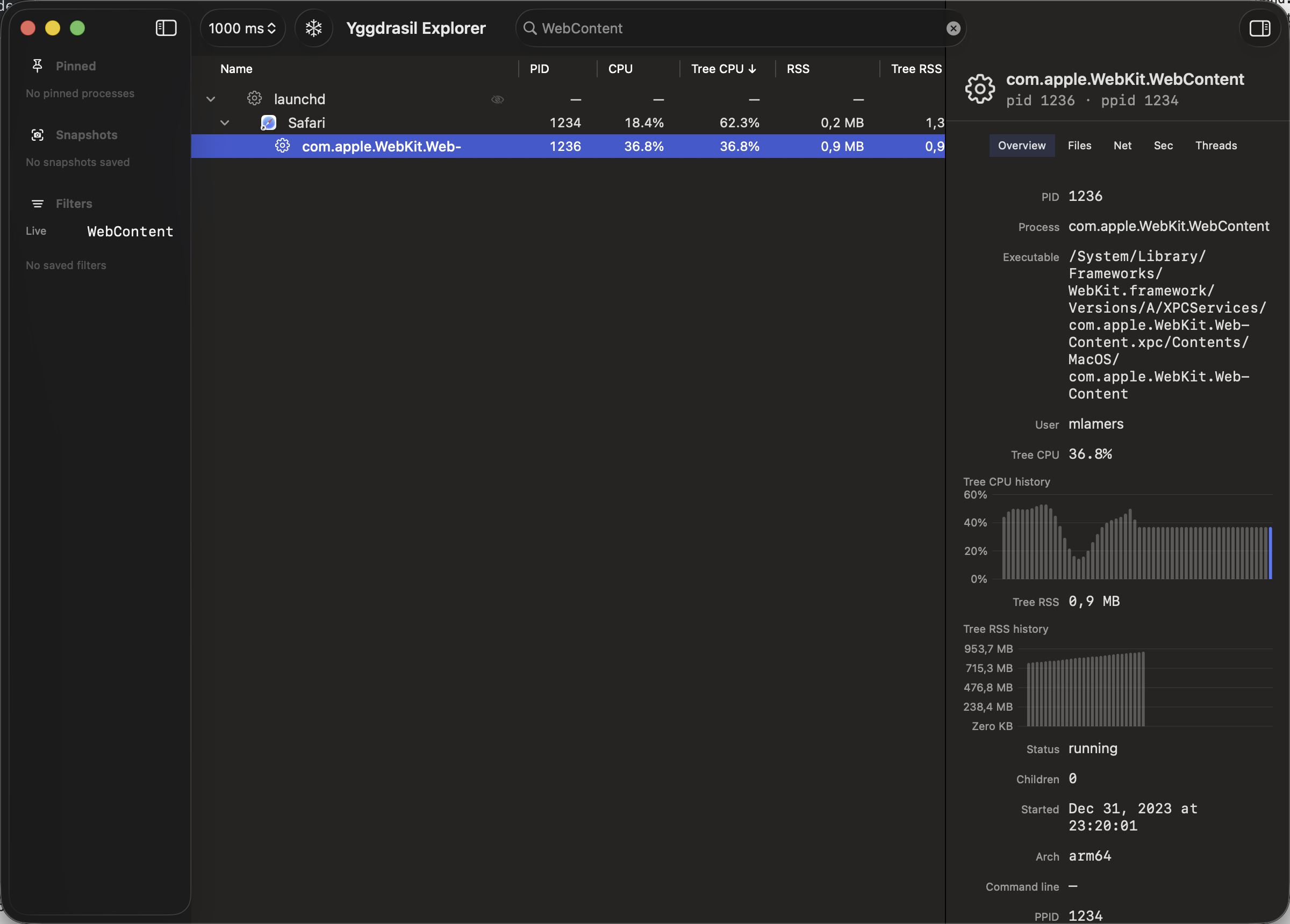1290x924 pixels.
Task: Sort by the RSS column header
Action: click(798, 69)
